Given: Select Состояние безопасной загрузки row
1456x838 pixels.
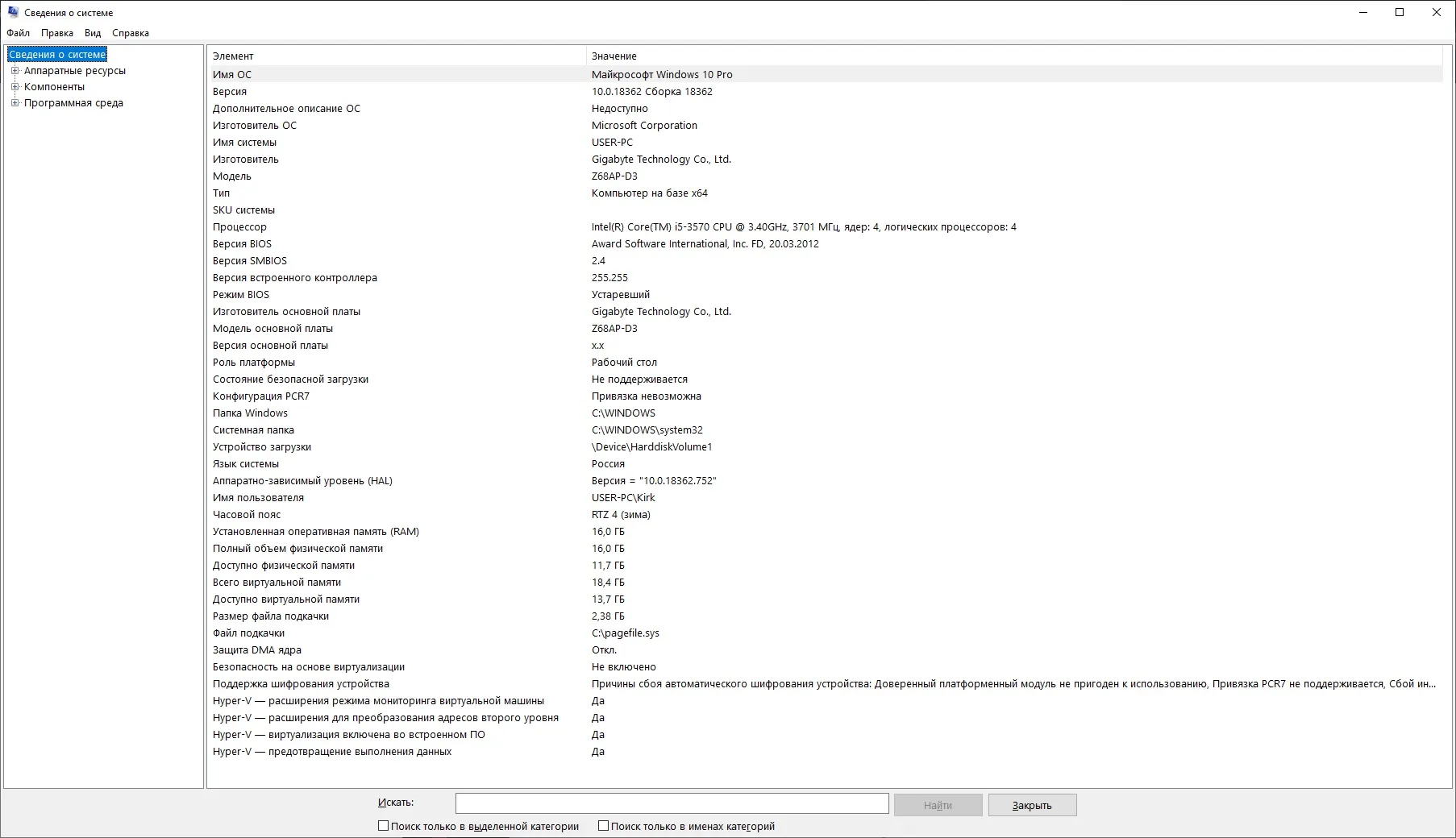Looking at the screenshot, I should coord(825,379).
